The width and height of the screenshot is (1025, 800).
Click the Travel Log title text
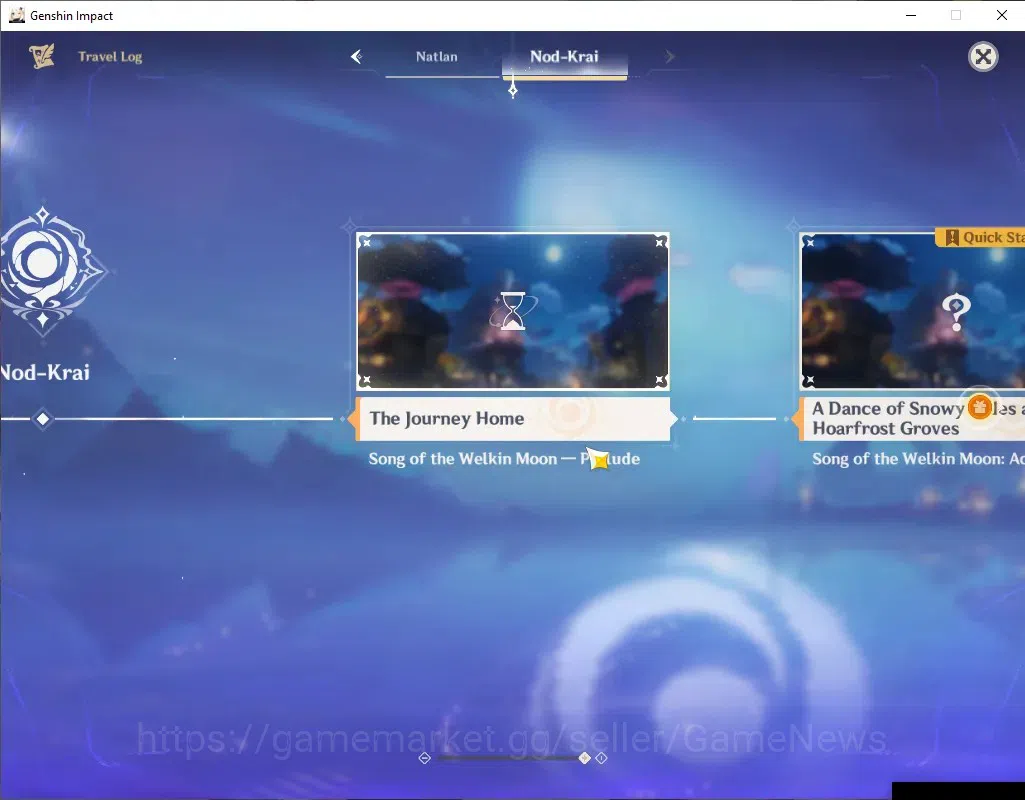[110, 57]
